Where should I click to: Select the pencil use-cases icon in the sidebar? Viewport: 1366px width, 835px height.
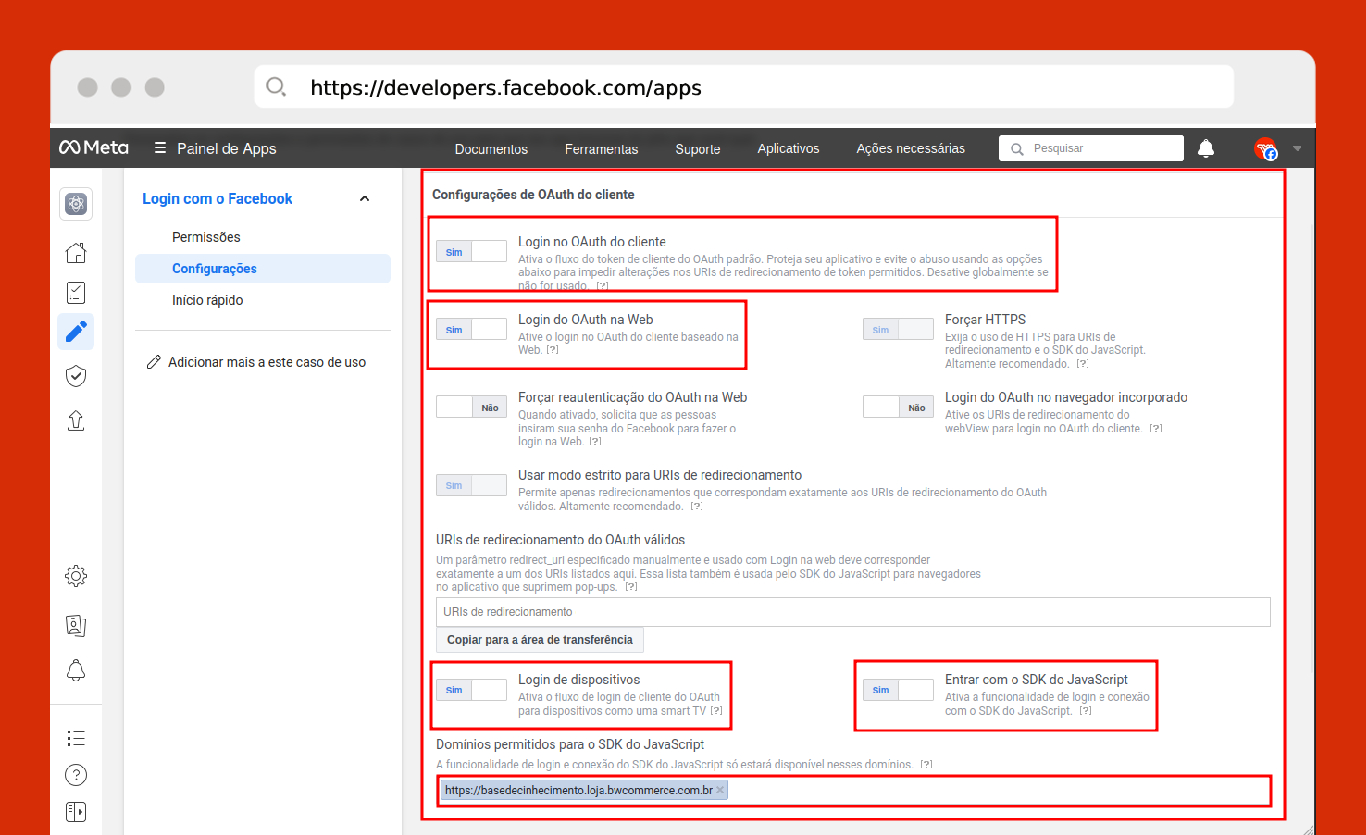pos(76,332)
